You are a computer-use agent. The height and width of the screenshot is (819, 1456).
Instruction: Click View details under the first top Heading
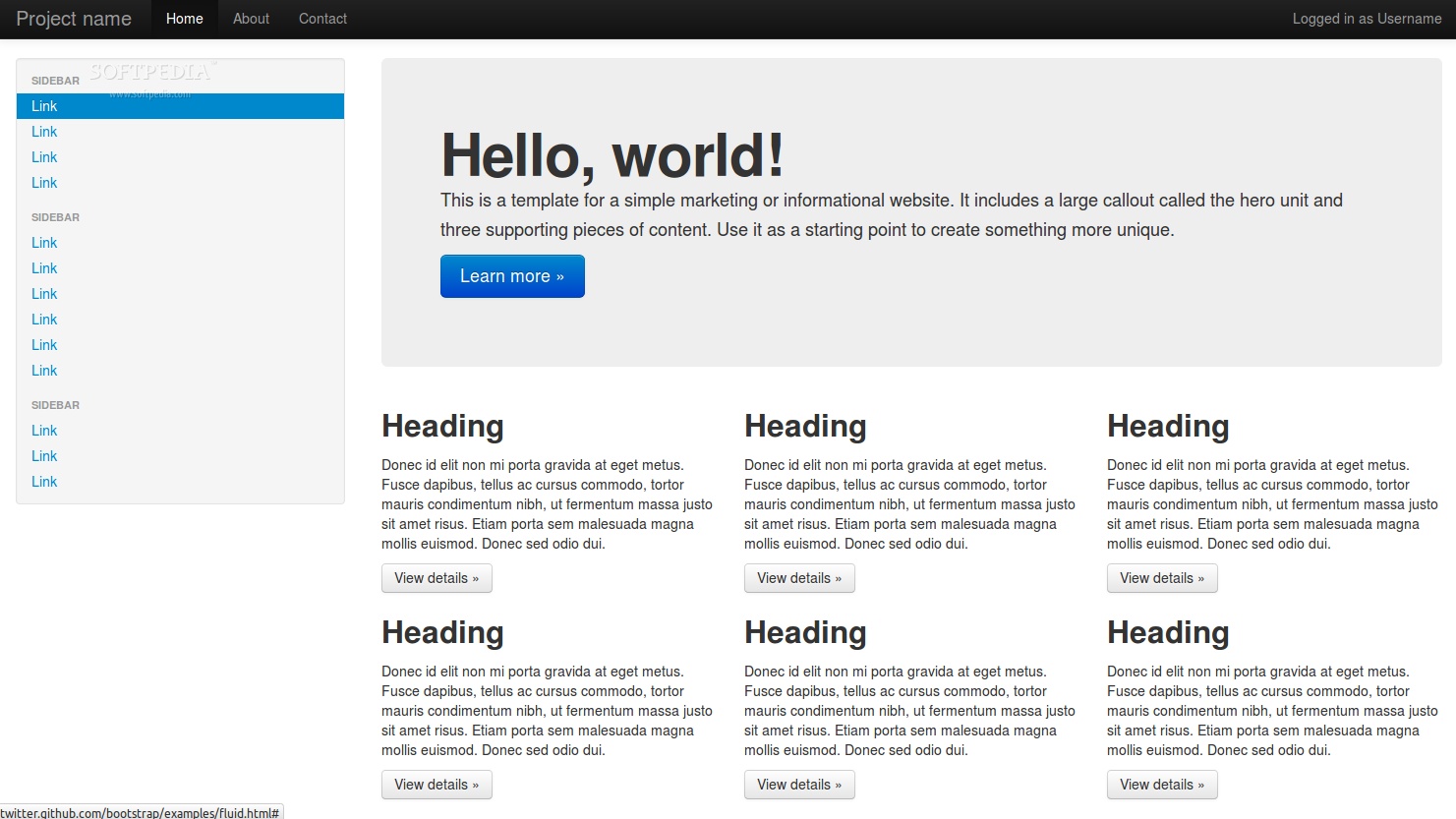(437, 578)
